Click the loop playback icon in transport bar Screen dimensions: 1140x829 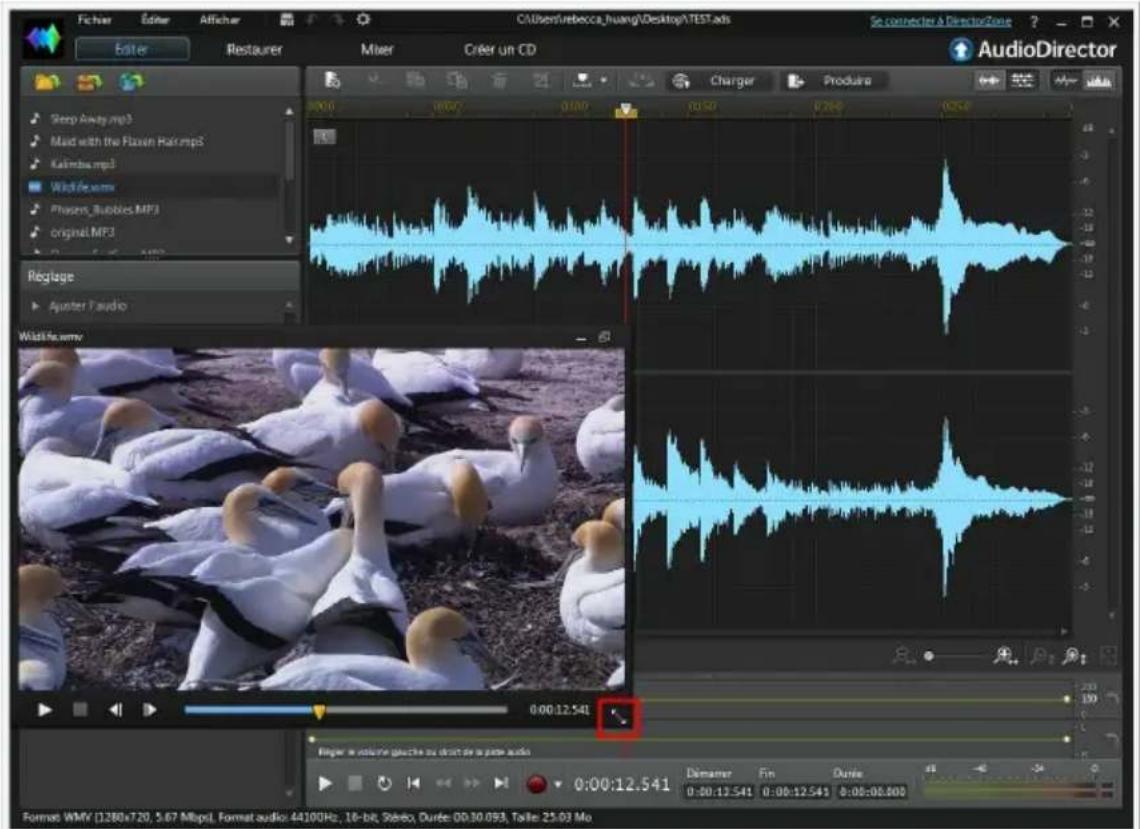click(x=384, y=783)
